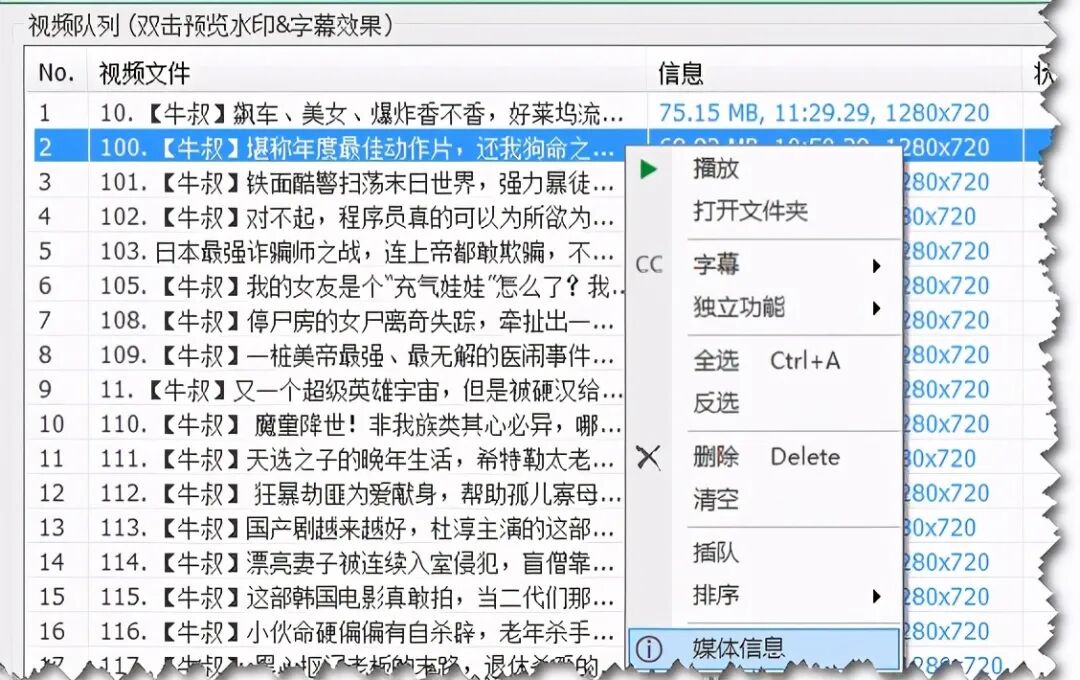Select video 111 天选之子的晚年生活
The image size is (1080, 680).
point(357,460)
